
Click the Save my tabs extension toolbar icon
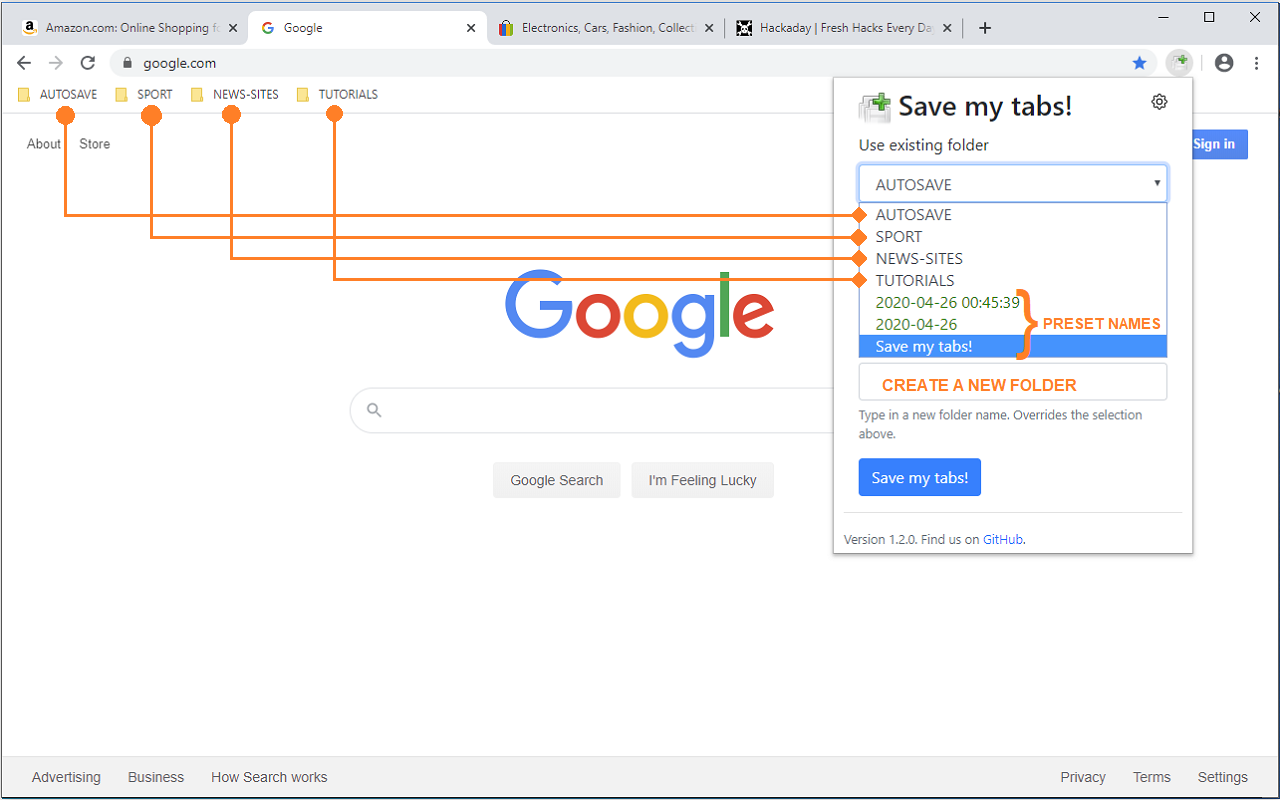pyautogui.click(x=1180, y=62)
